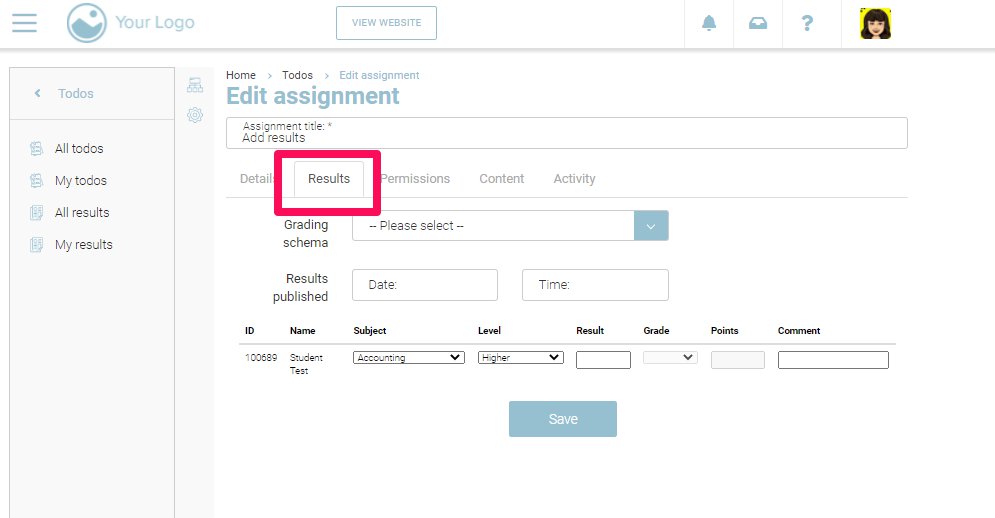Click the hierarchy structure icon
Viewport: 995px width, 518px height.
[x=195, y=86]
